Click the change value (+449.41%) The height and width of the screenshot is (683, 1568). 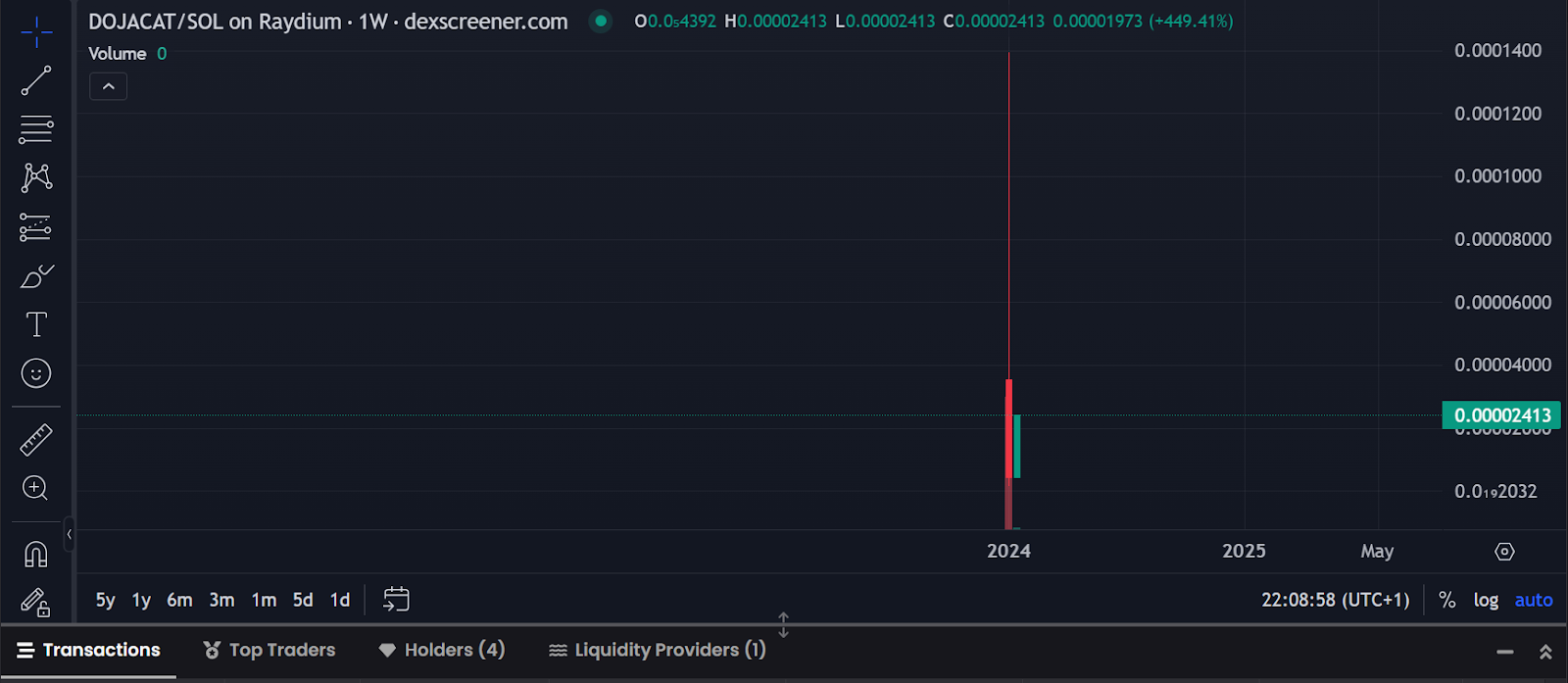coord(1192,22)
